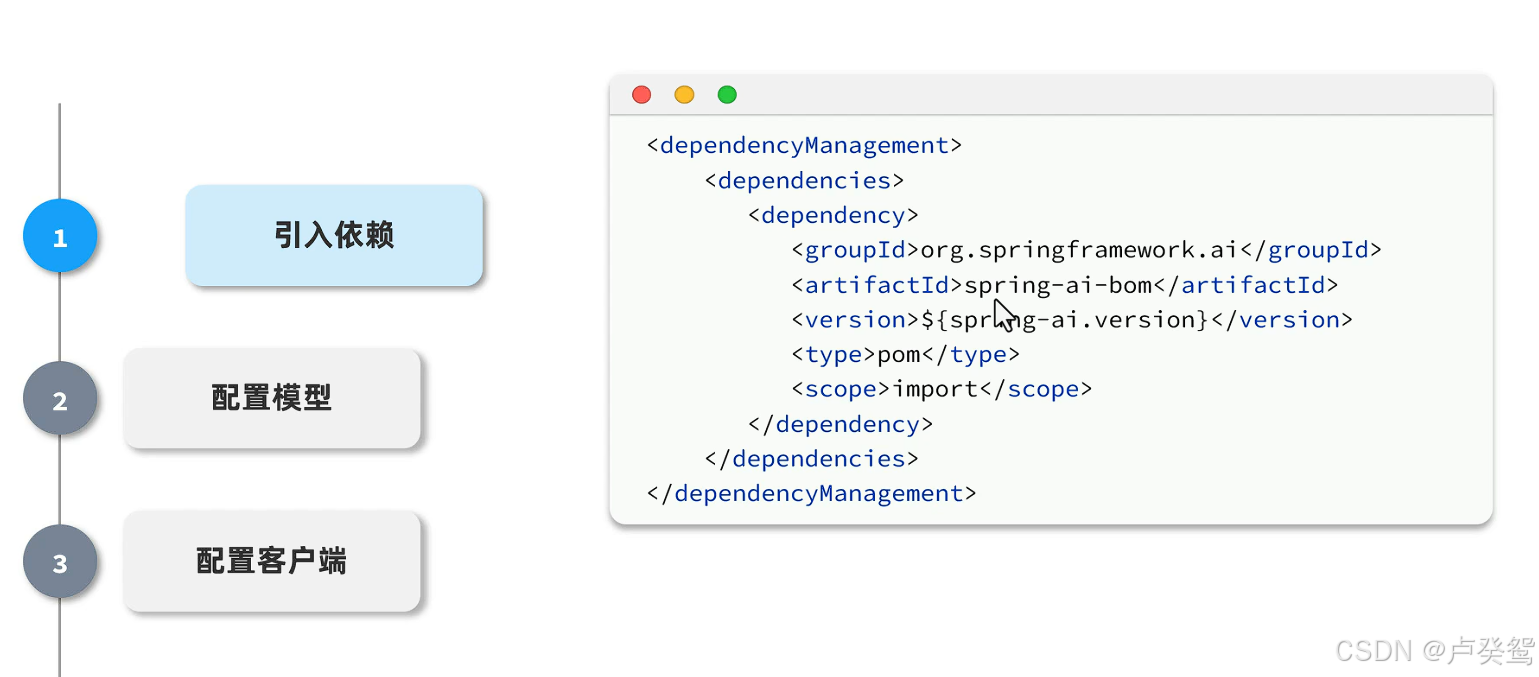Viewport: 1539px width, 677px height.
Task: Click the yellow minimize dot on code window
Action: [684, 95]
